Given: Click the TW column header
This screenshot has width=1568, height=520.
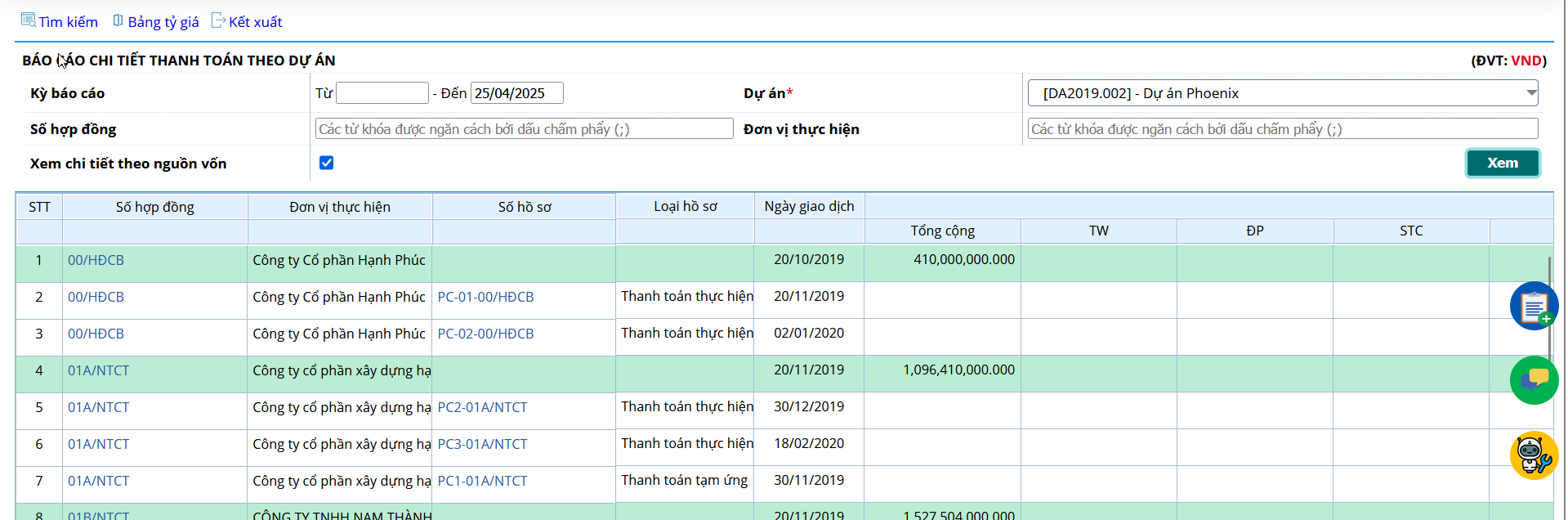Looking at the screenshot, I should point(1099,231).
